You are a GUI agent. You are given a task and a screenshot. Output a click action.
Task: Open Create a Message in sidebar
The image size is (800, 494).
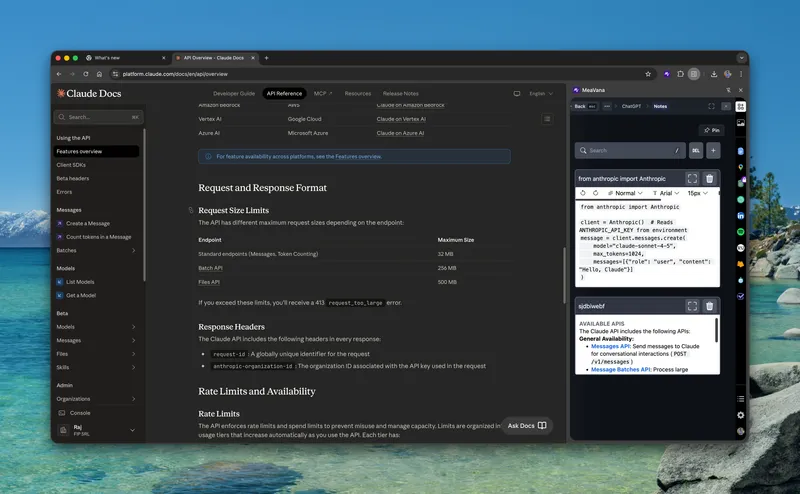click(x=88, y=224)
